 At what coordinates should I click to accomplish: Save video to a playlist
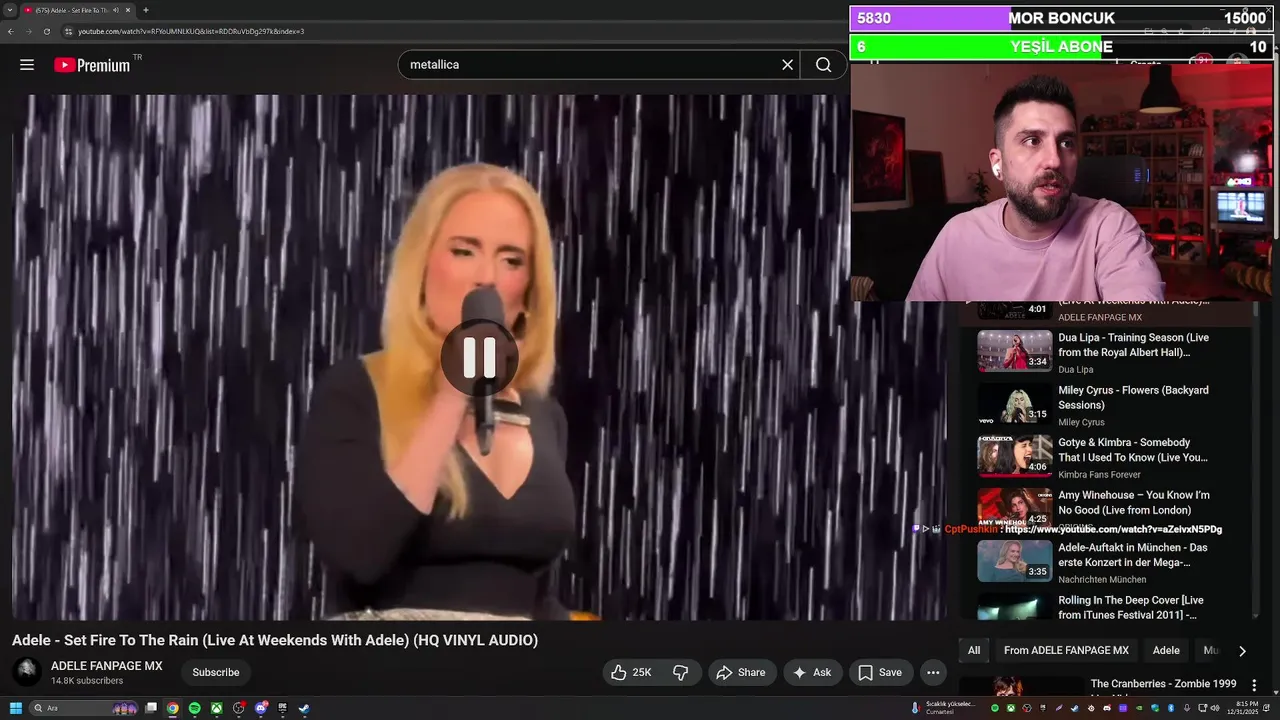pos(879,673)
